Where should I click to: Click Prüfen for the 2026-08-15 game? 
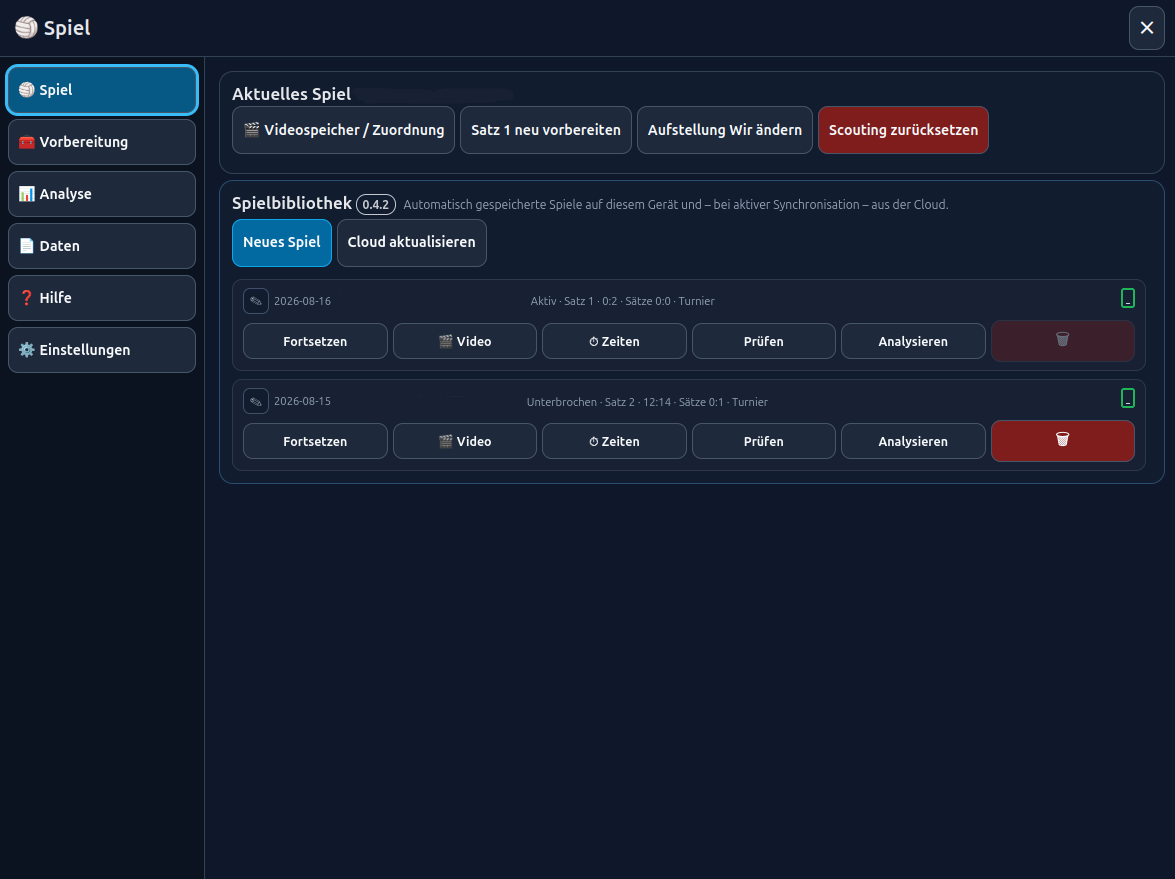pos(764,441)
